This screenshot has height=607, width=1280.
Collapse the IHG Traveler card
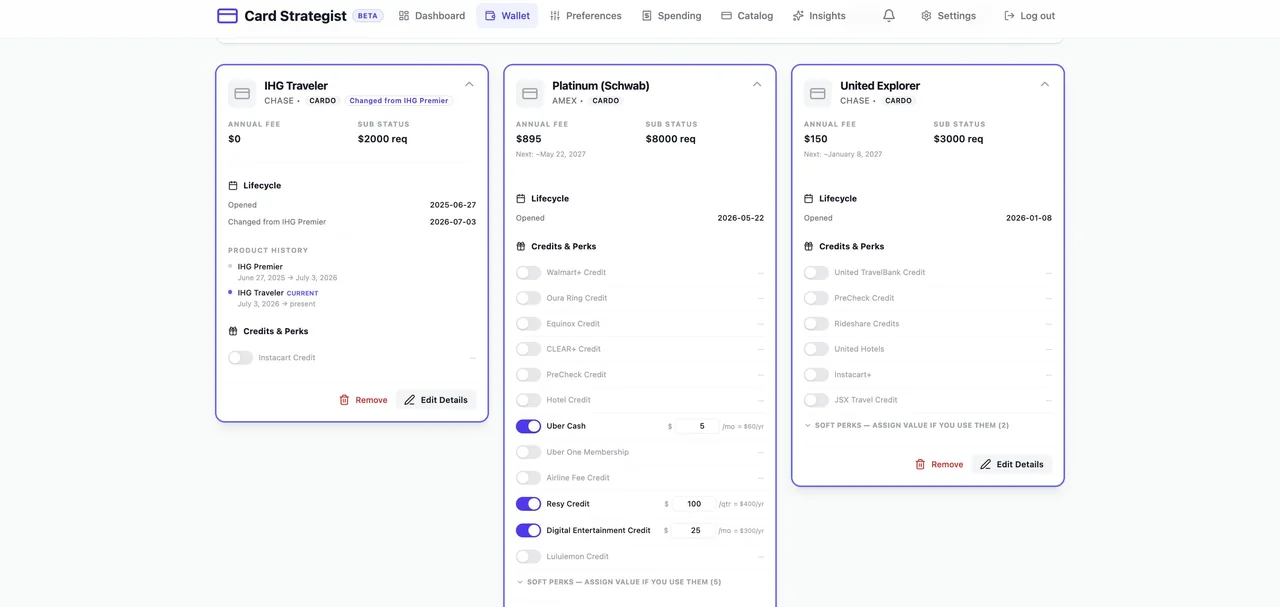point(469,84)
